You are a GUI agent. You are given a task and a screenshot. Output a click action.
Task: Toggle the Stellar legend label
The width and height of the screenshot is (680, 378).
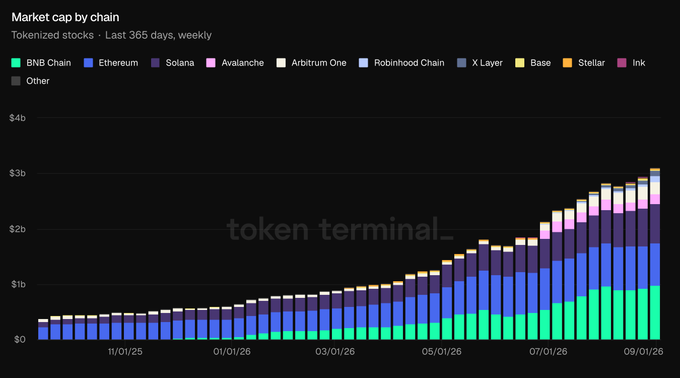(x=591, y=63)
